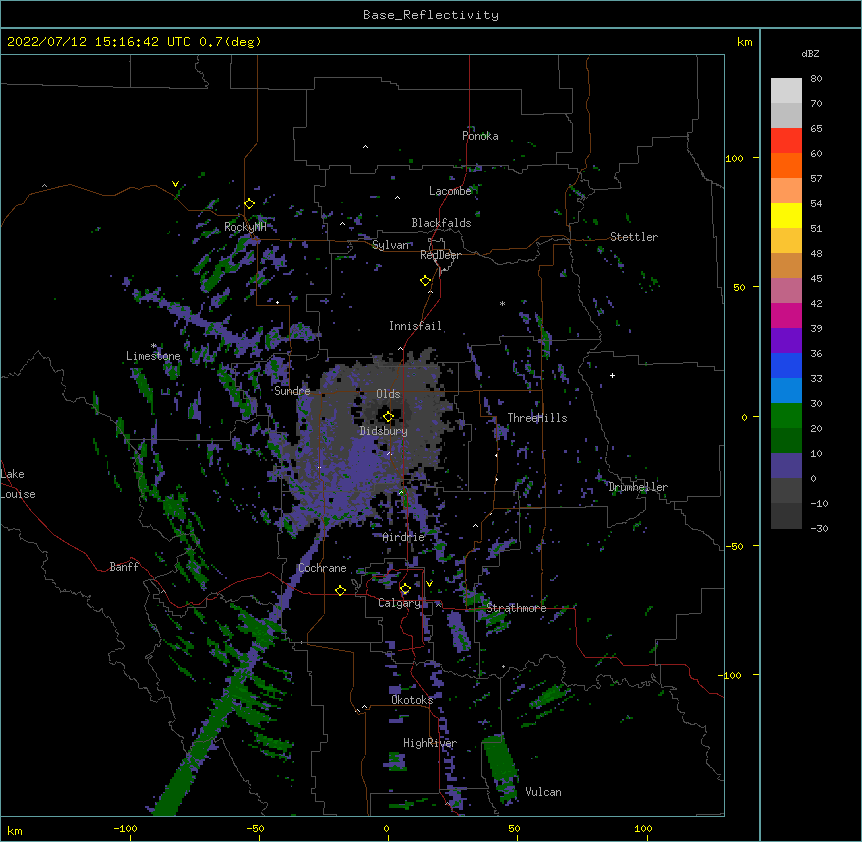The image size is (862, 842).
Task: Click the dark gray -10 to 0 dBZ swatch
Action: coord(786,491)
